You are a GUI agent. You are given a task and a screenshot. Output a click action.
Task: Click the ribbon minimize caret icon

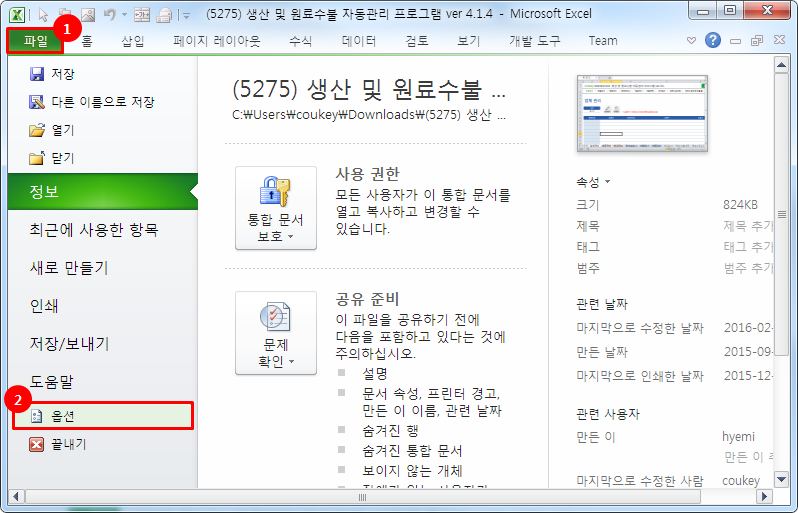pos(691,40)
